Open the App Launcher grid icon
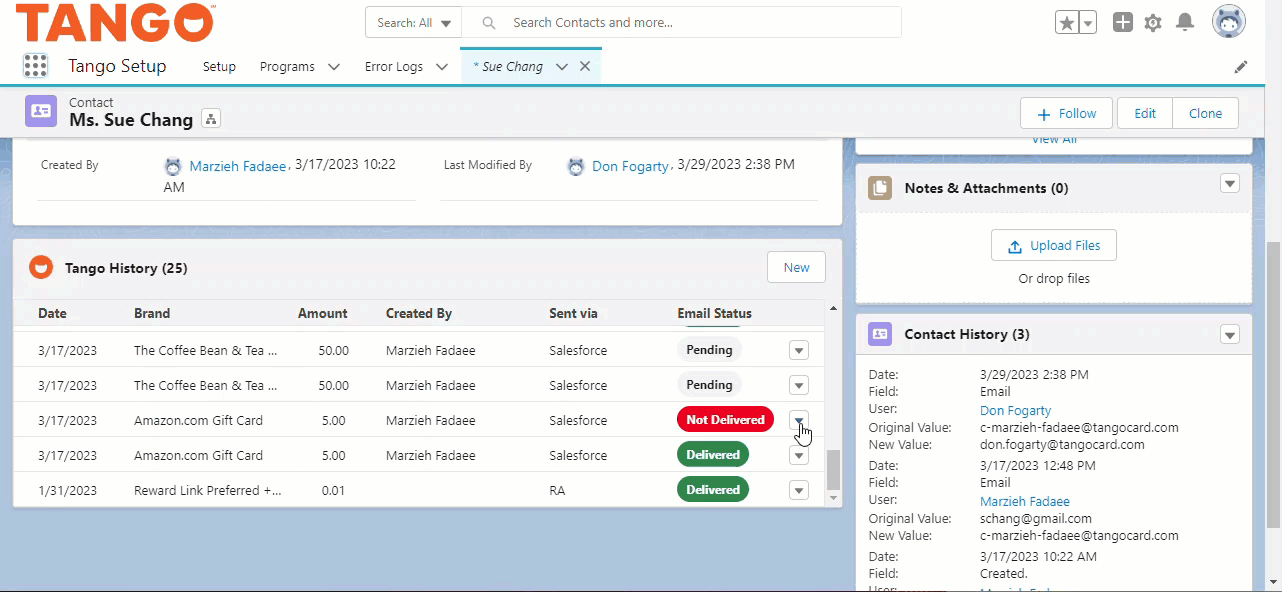Viewport: 1282px width, 592px height. pos(35,66)
